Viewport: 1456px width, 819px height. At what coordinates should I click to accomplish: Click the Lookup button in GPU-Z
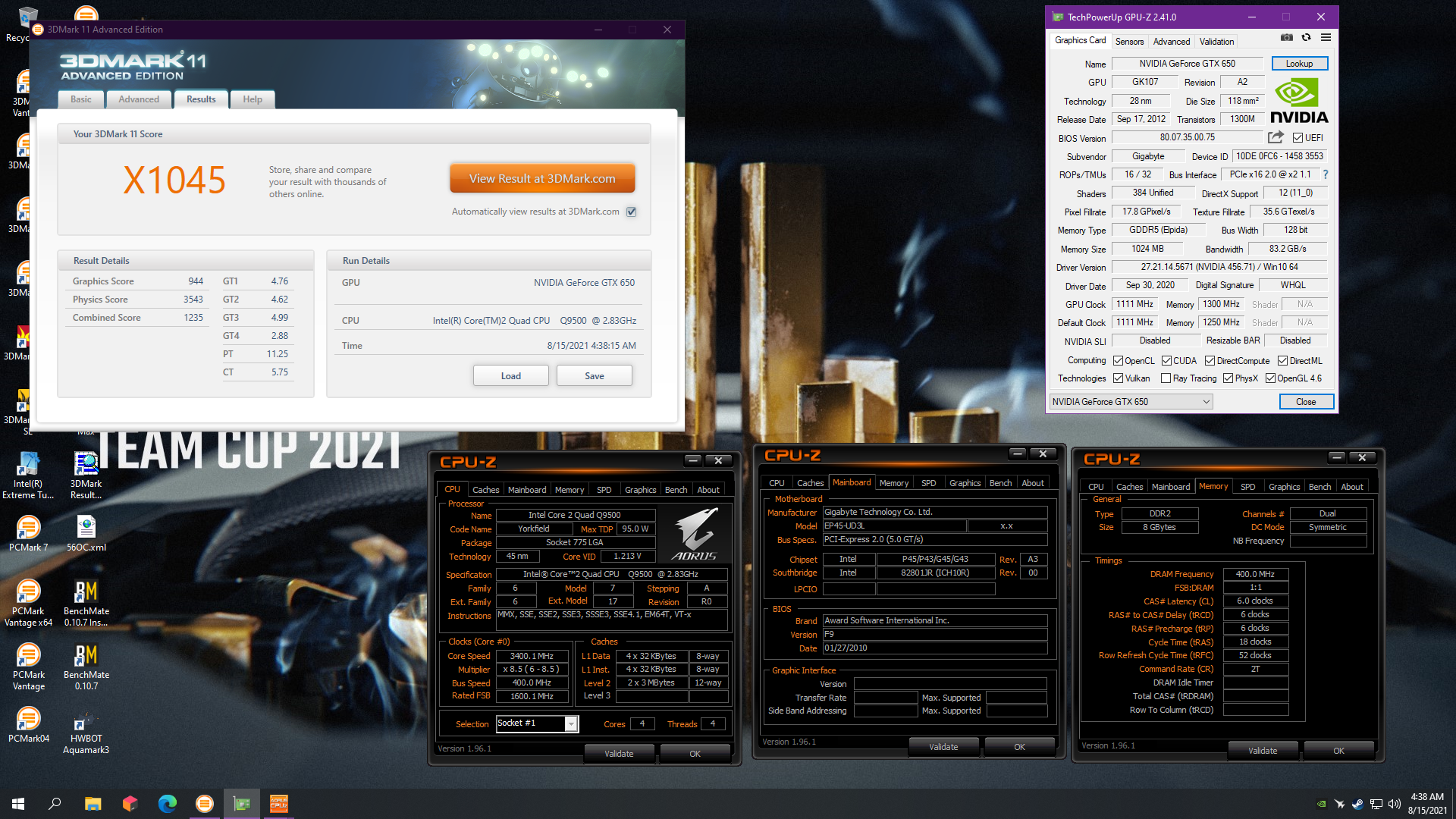(x=1299, y=64)
